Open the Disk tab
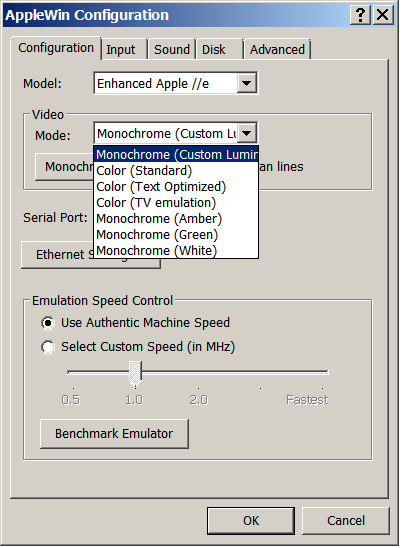 [214, 50]
